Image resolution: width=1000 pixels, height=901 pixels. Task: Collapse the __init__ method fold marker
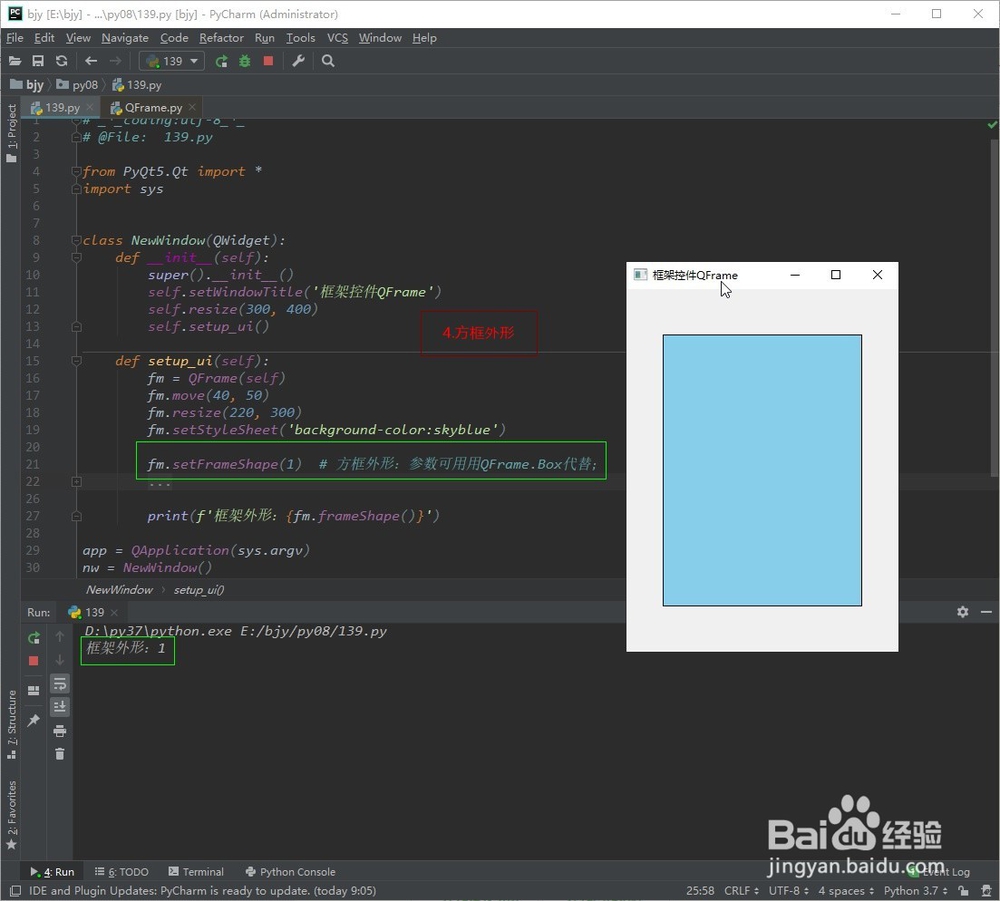tap(77, 258)
